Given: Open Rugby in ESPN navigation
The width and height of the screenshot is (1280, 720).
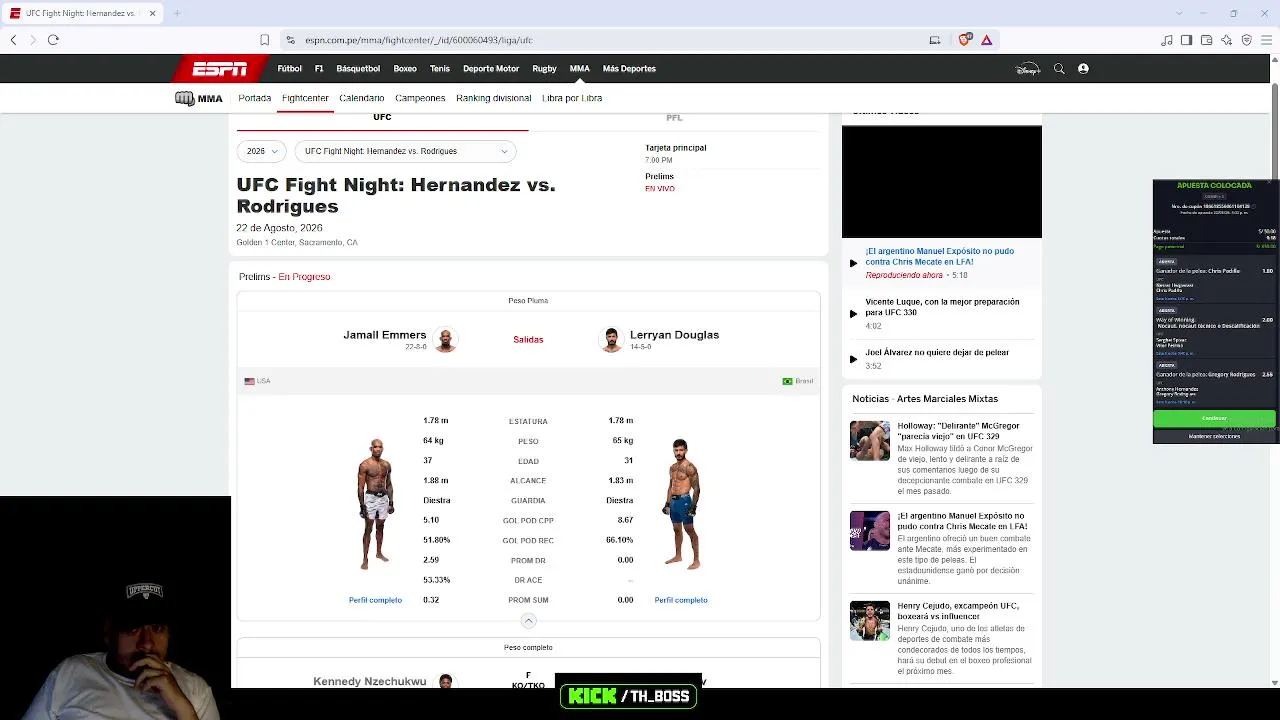Looking at the screenshot, I should [x=544, y=69].
